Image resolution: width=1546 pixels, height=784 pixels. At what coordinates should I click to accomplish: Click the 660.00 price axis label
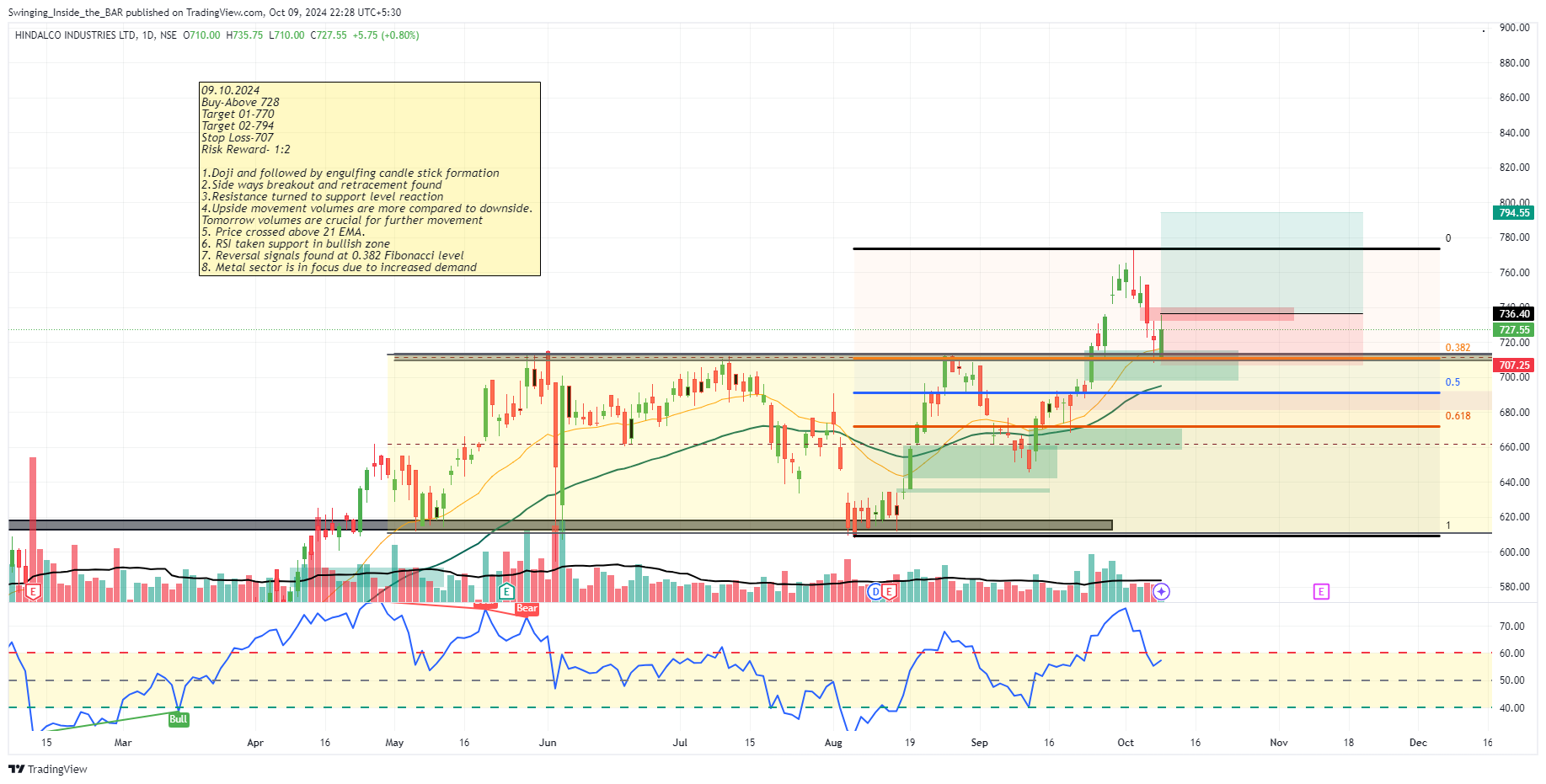(x=1514, y=447)
